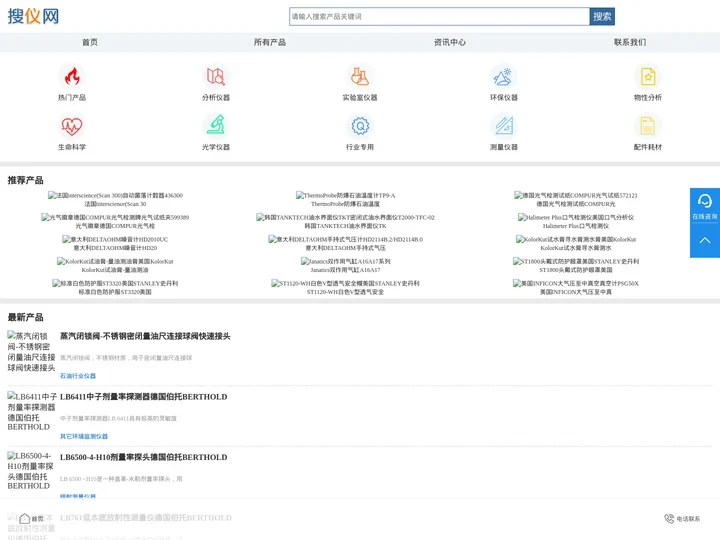Screen dimensions: 720x540
Task: Open LB6411中子剂量率探测器 product title
Action: 144,397
